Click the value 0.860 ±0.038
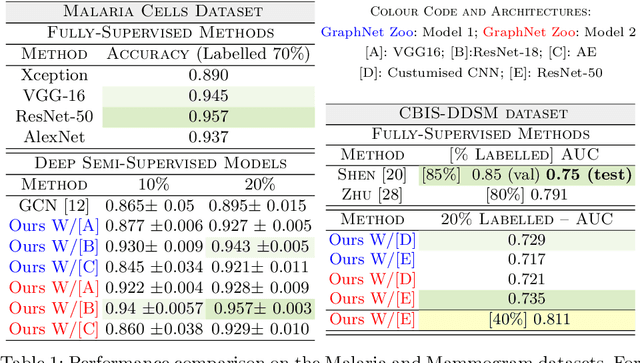The width and height of the screenshot is (640, 363). pos(154,329)
